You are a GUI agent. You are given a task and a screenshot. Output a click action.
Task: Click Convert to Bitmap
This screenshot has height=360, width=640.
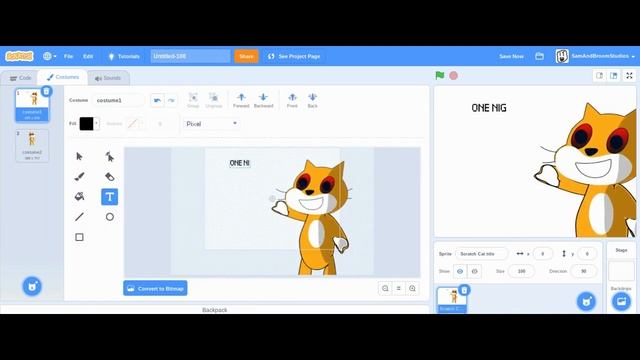coord(156,289)
